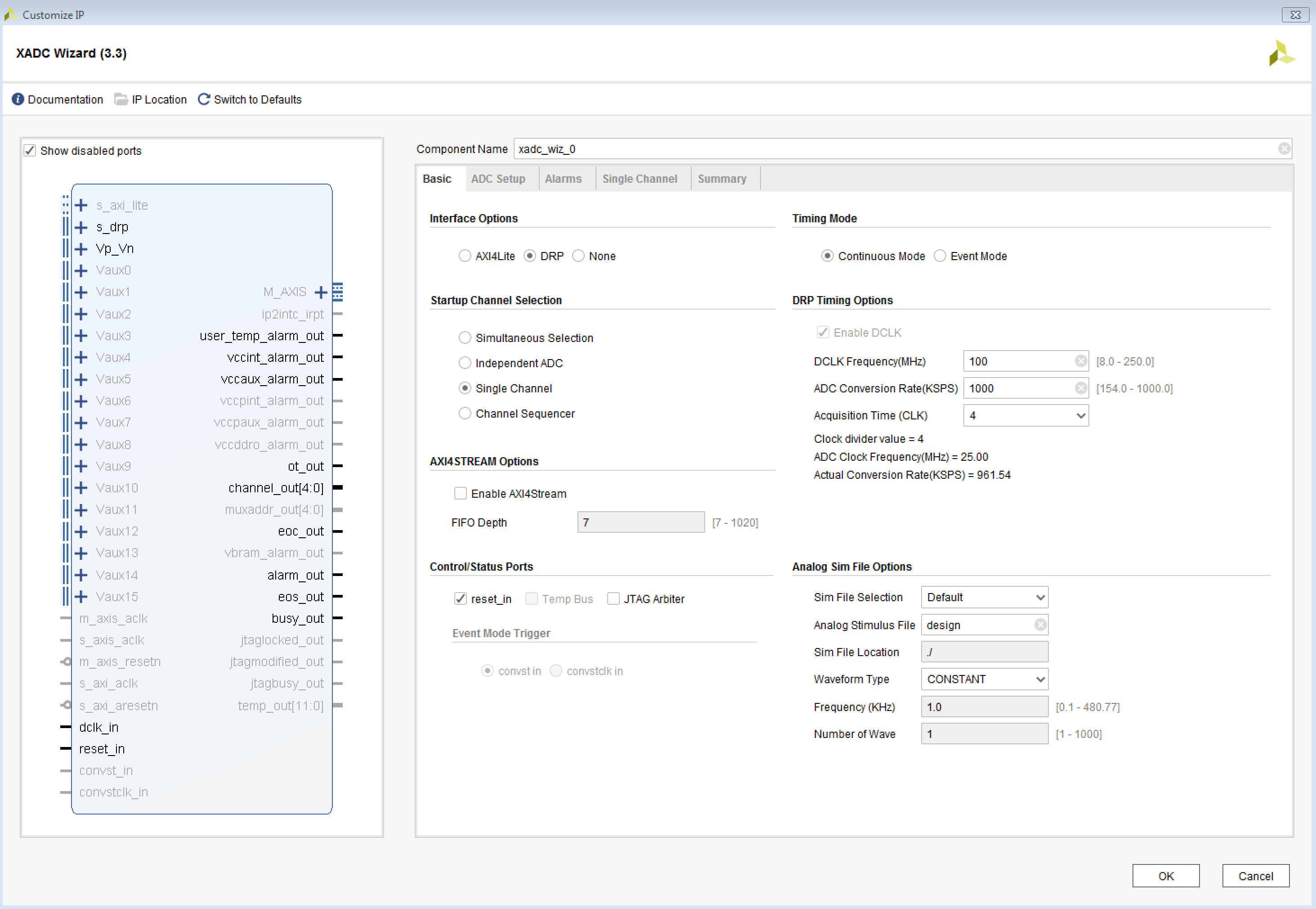Toggle the reset_in checkbox

pos(460,598)
